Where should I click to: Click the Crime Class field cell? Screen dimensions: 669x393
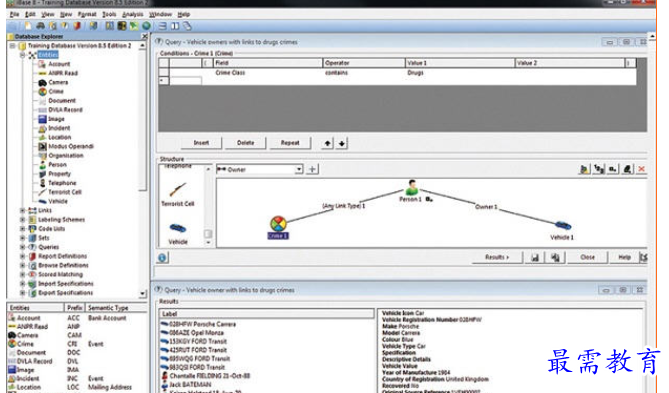coord(268,73)
